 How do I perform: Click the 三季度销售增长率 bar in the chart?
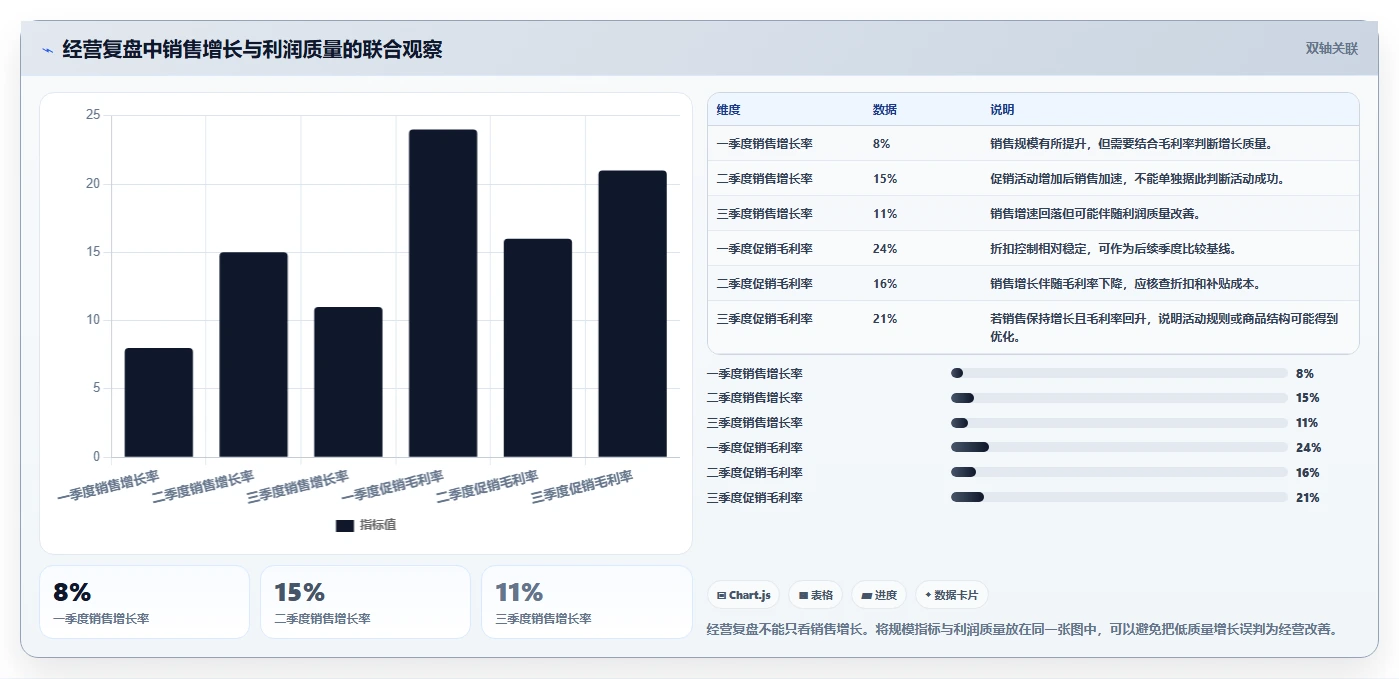pyautogui.click(x=348, y=382)
